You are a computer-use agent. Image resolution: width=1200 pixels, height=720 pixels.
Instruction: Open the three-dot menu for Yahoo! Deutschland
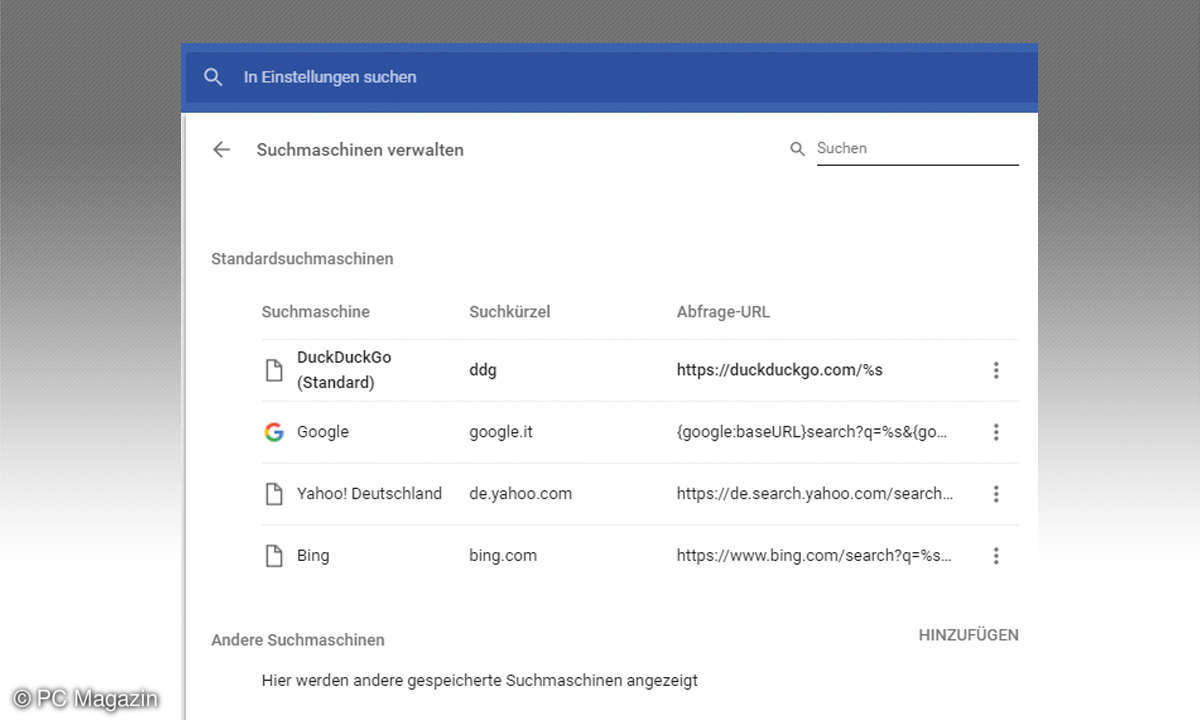pos(995,494)
